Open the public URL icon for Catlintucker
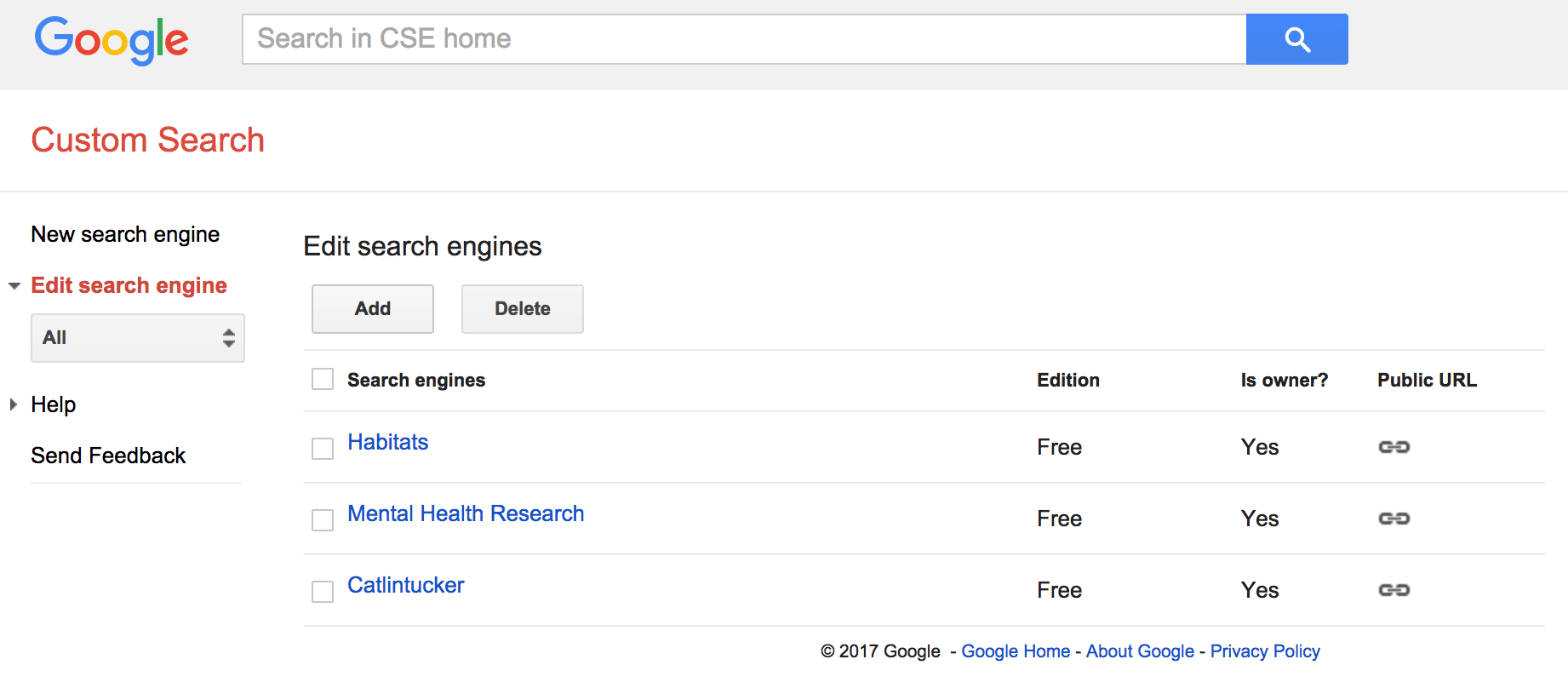1568x688 pixels. tap(1394, 589)
